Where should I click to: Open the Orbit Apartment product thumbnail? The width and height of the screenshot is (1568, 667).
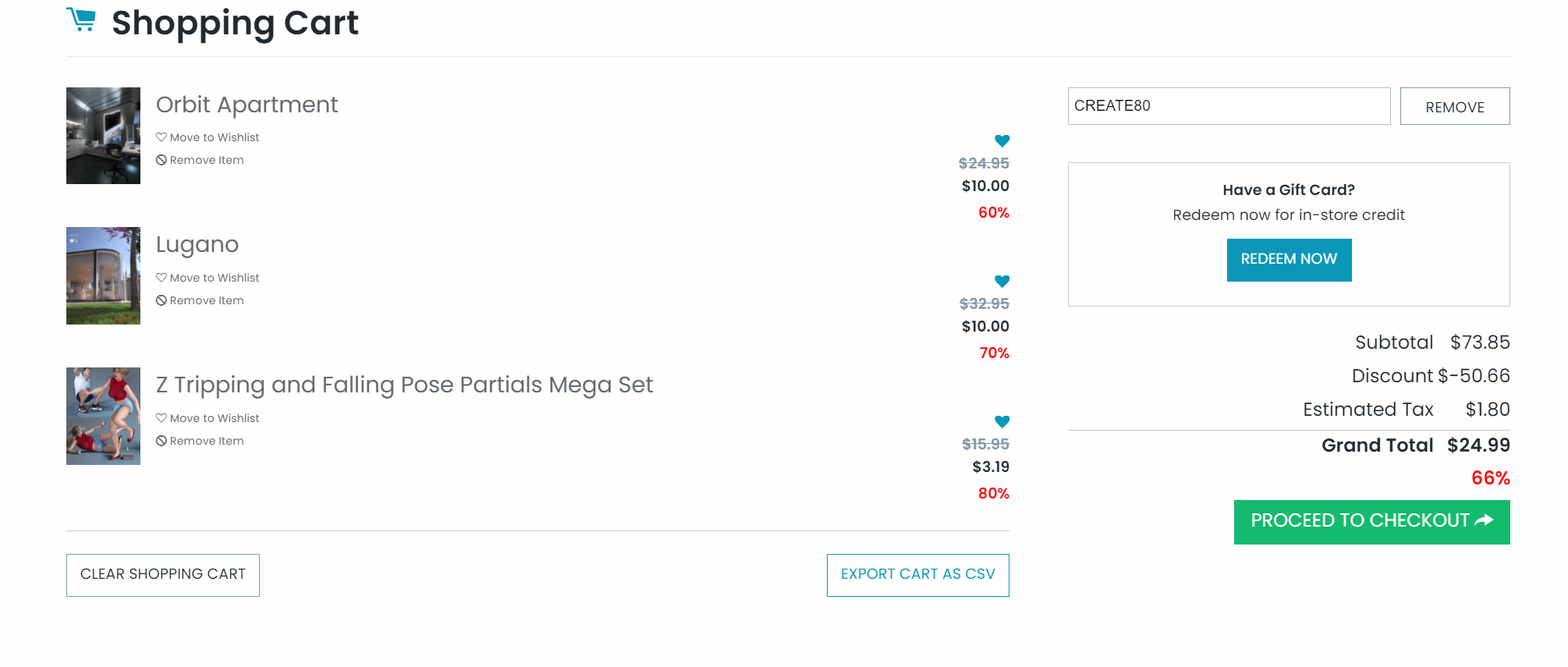pyautogui.click(x=103, y=136)
